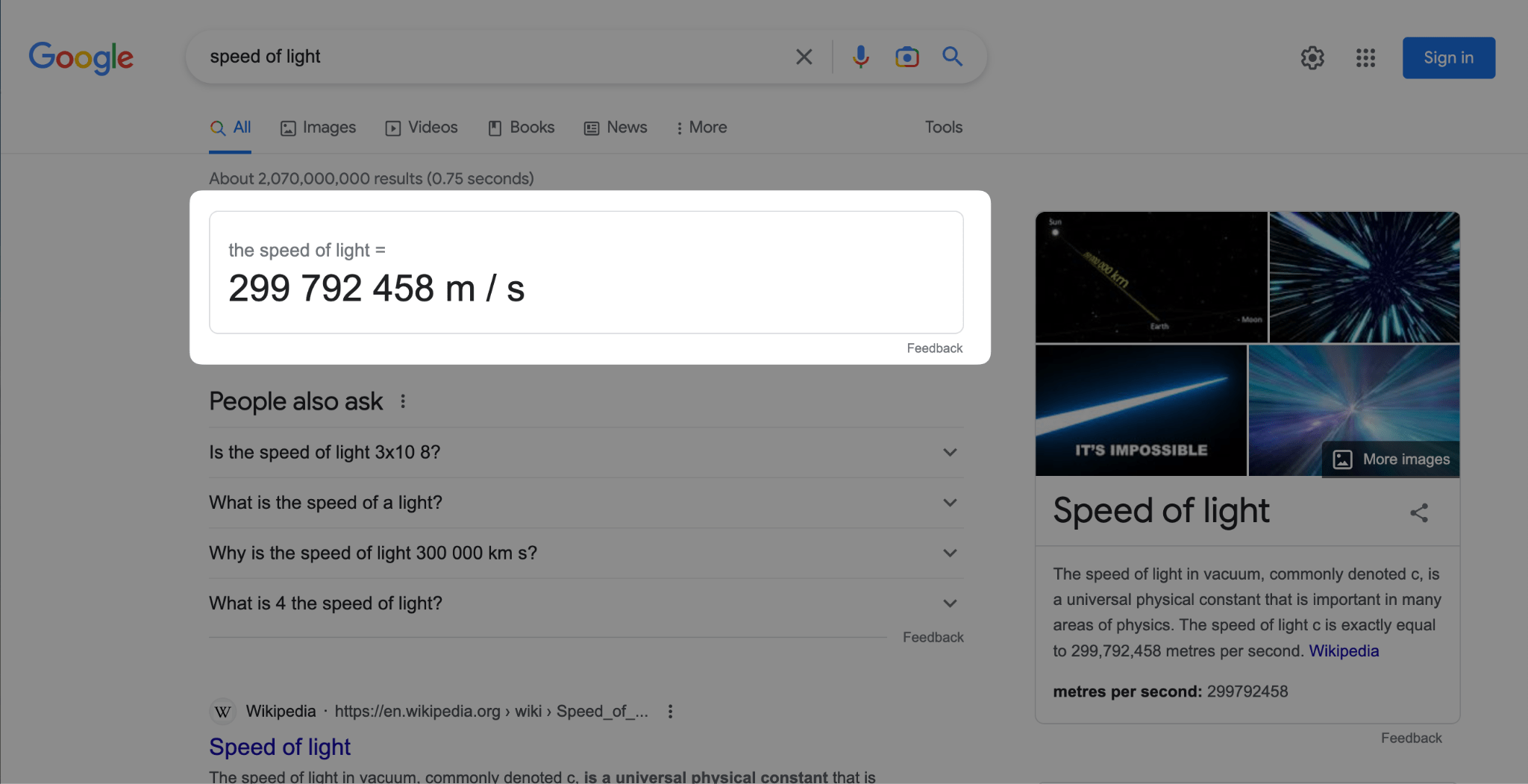Click the search magnifier icon

pyautogui.click(x=951, y=56)
